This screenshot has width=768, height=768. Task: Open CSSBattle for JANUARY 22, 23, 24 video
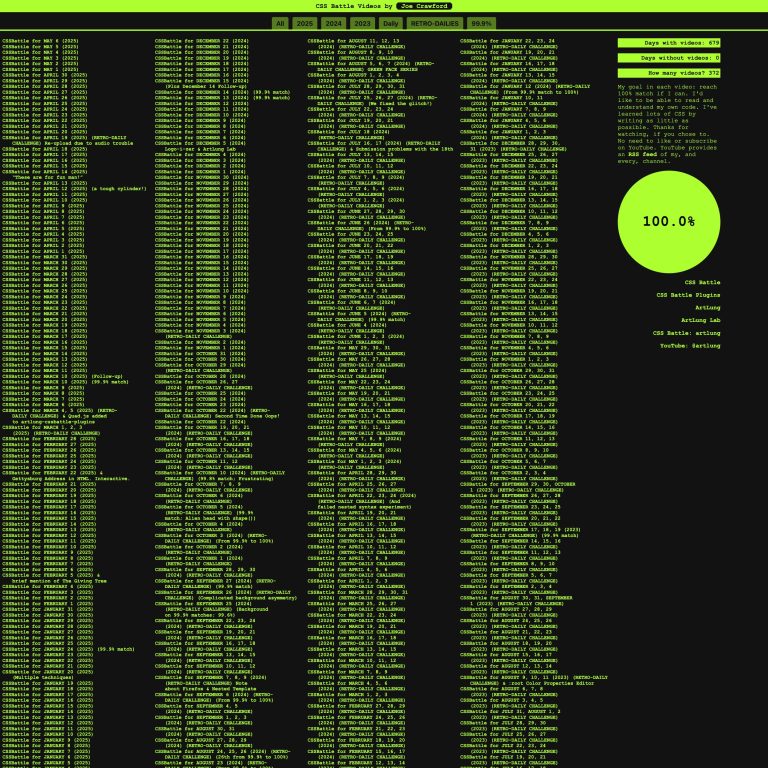coord(508,44)
